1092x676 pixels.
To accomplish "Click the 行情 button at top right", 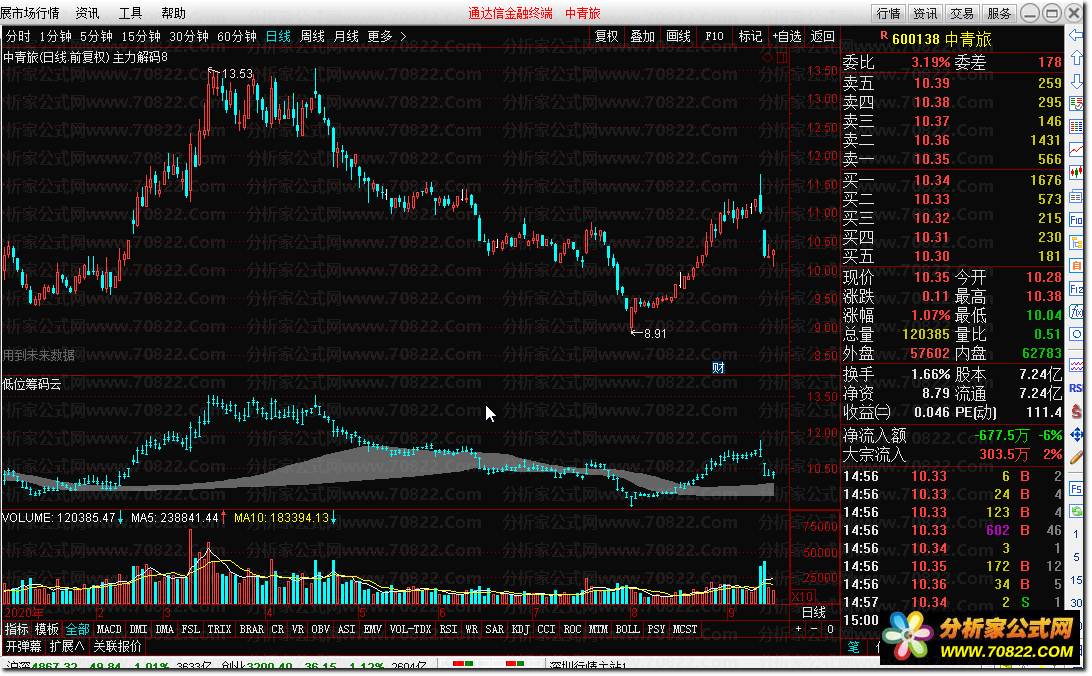I will click(x=889, y=13).
